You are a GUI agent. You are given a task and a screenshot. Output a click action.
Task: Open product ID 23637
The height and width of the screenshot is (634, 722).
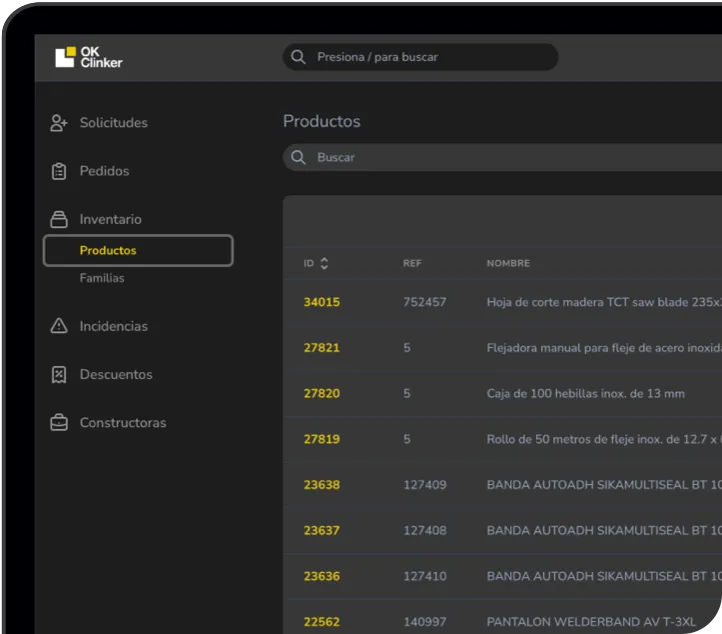pyautogui.click(x=321, y=530)
